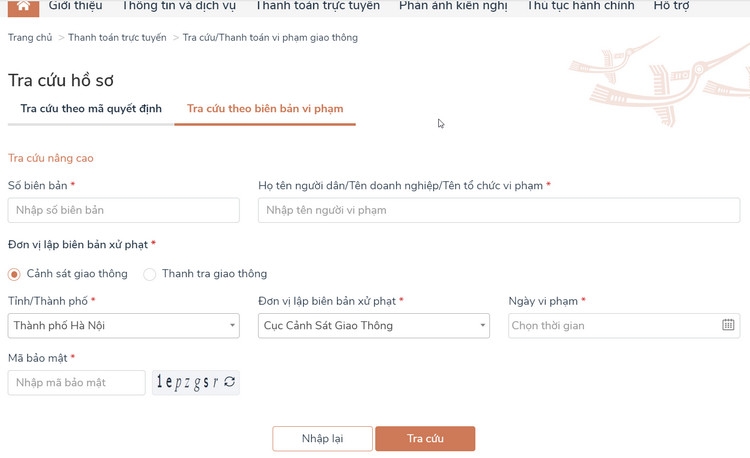Follow the Trang chủ breadcrumb link
Image resolution: width=750 pixels, height=458 pixels.
tap(30, 38)
